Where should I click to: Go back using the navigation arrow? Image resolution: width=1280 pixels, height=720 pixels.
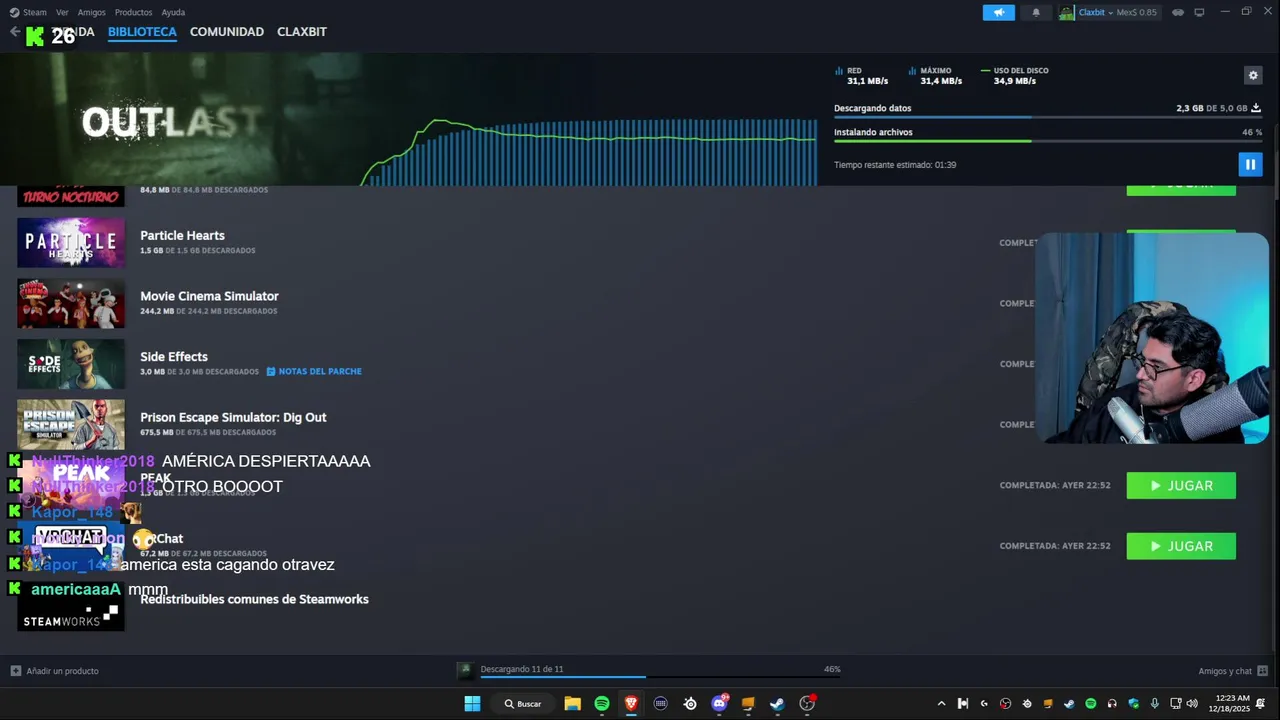click(x=14, y=32)
